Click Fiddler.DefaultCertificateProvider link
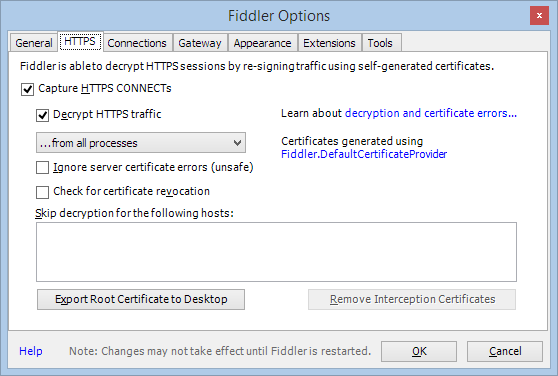Image resolution: width=558 pixels, height=376 pixels. (364, 154)
